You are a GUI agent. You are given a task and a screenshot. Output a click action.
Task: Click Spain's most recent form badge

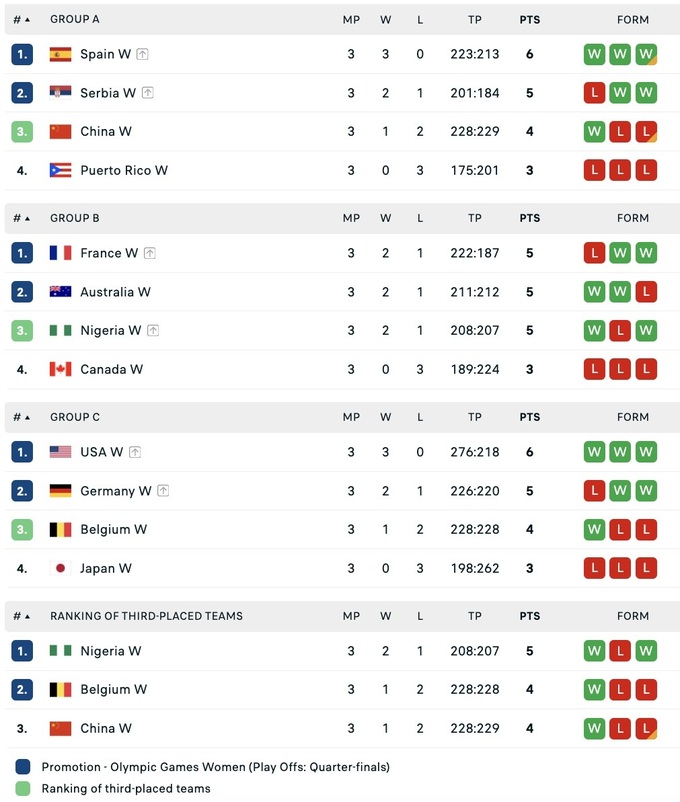tap(646, 54)
